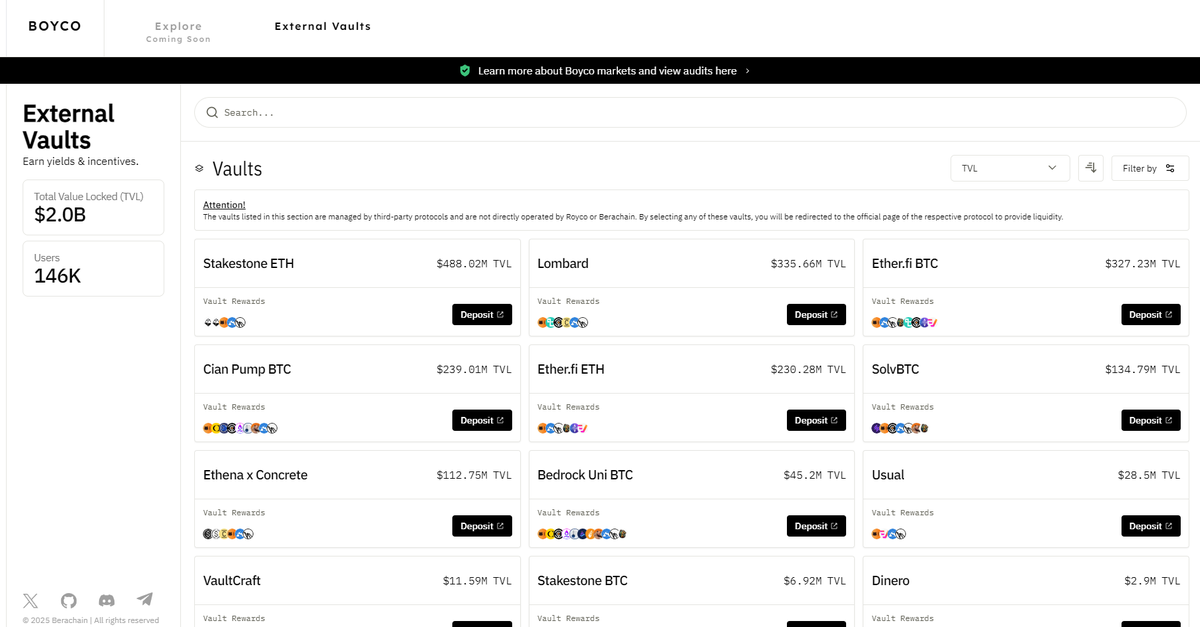Viewport: 1200px width, 627px height.
Task: Click reward token icons on Cian Pump BTC card
Action: [240, 428]
